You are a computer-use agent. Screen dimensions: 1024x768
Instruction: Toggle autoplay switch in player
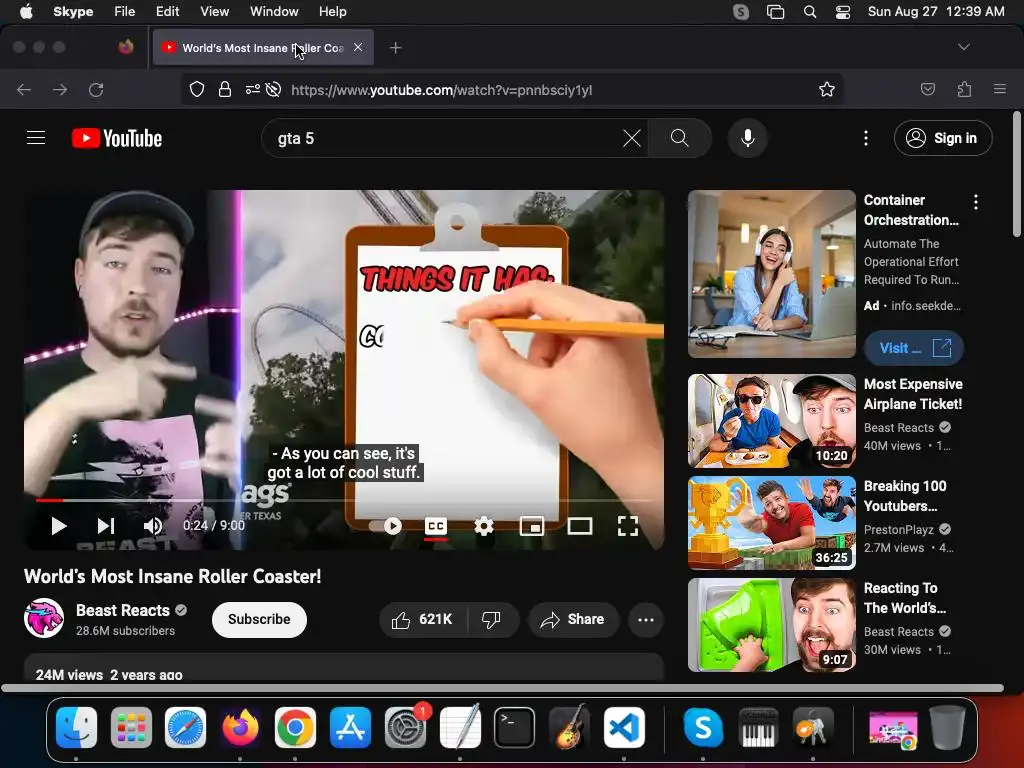[385, 526]
